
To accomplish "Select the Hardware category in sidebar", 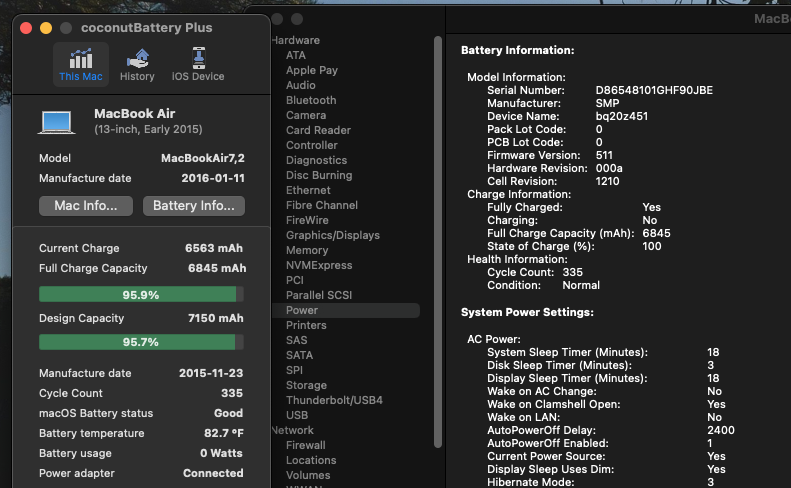I will [296, 40].
